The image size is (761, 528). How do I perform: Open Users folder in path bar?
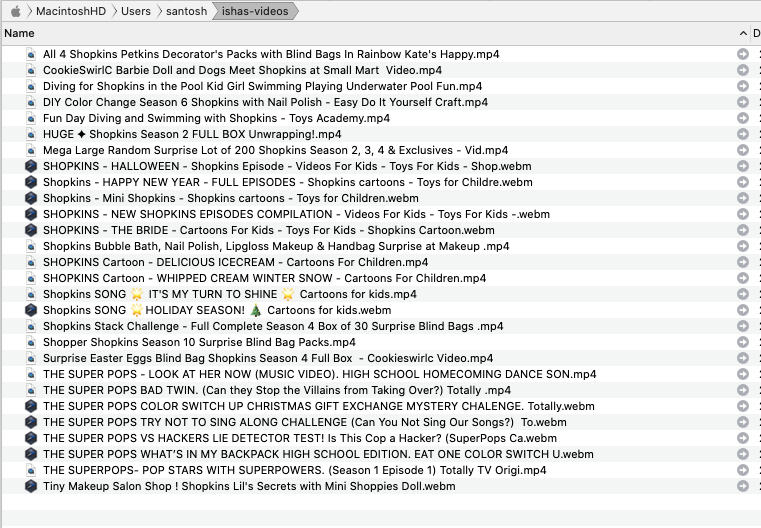coord(136,11)
